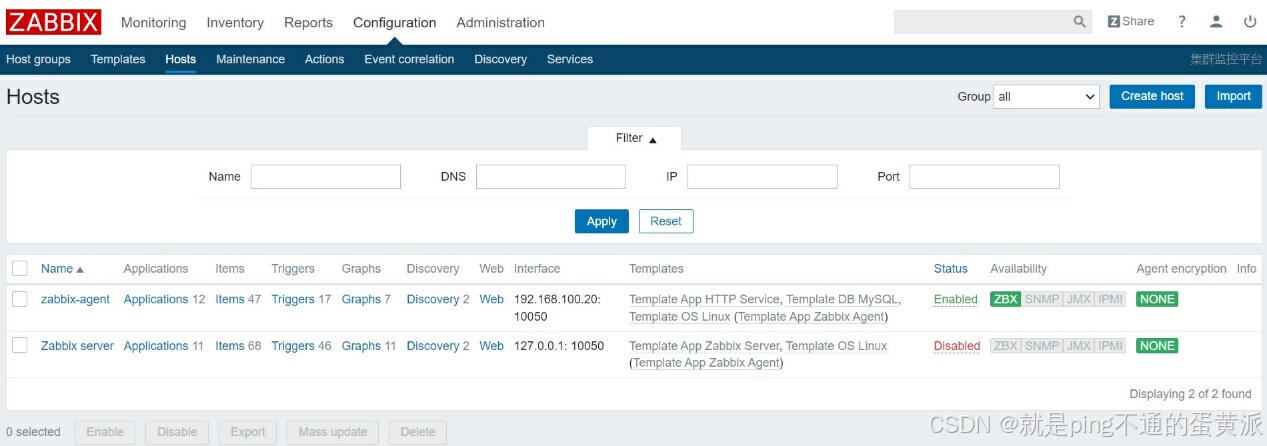
Task: Click the search magnifier icon
Action: [x=1080, y=21]
